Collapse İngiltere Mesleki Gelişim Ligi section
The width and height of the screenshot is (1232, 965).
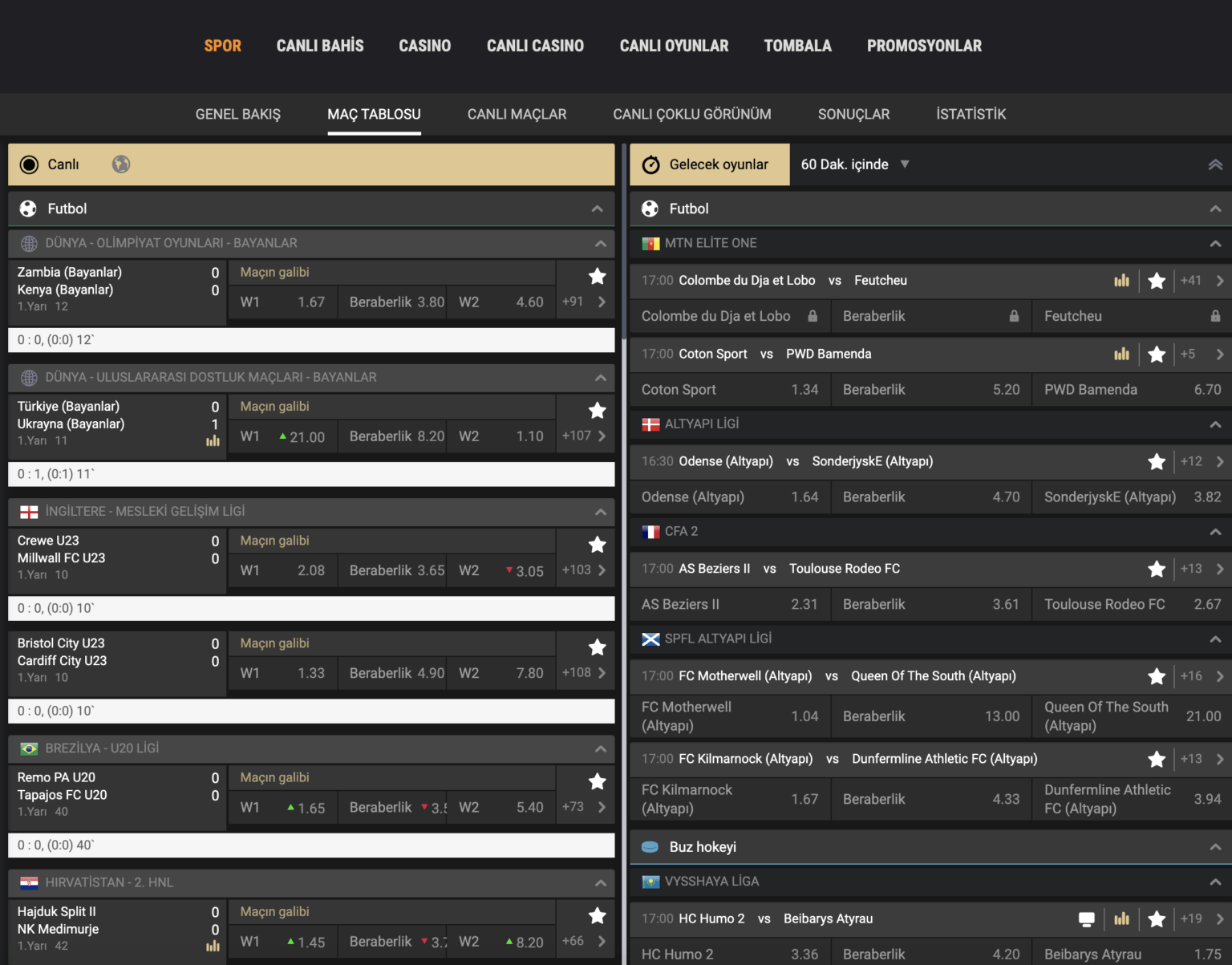pos(601,512)
